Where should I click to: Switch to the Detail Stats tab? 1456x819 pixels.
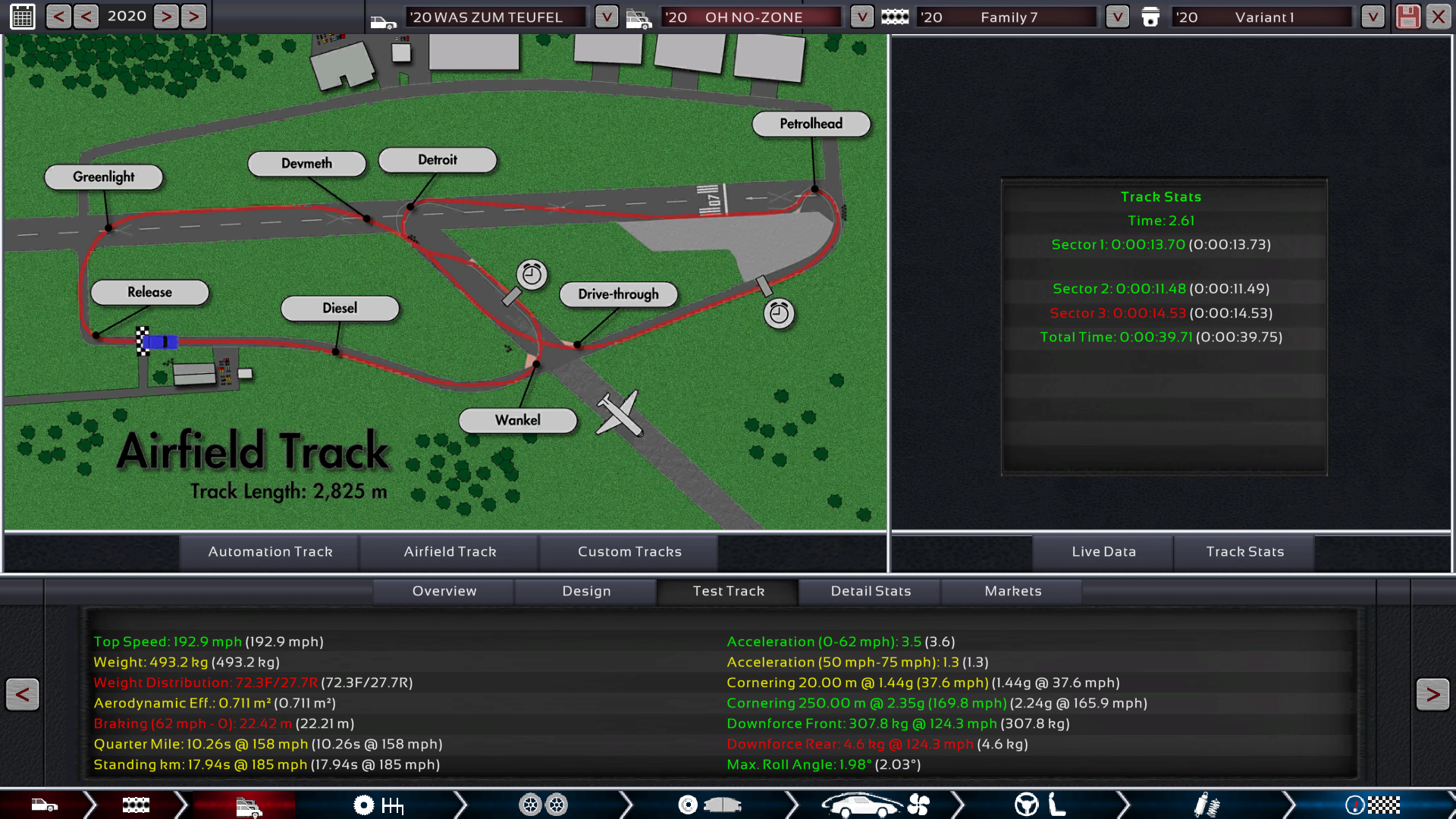[x=871, y=591]
